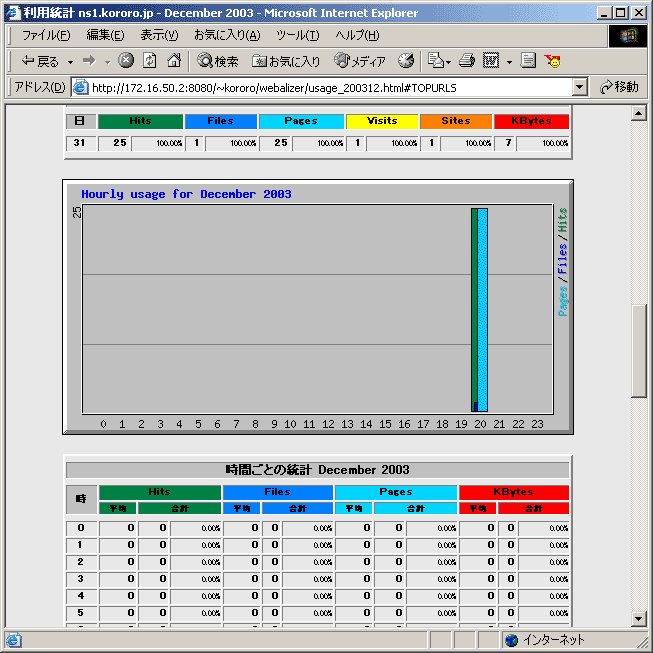Click the green Hits color header in hourly table
653x653 pixels.
pos(159,492)
